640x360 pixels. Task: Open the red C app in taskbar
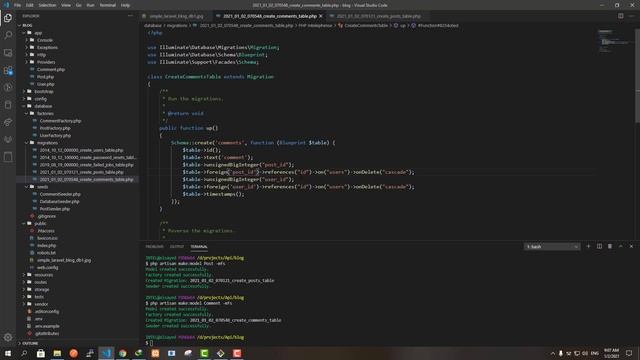point(237,353)
